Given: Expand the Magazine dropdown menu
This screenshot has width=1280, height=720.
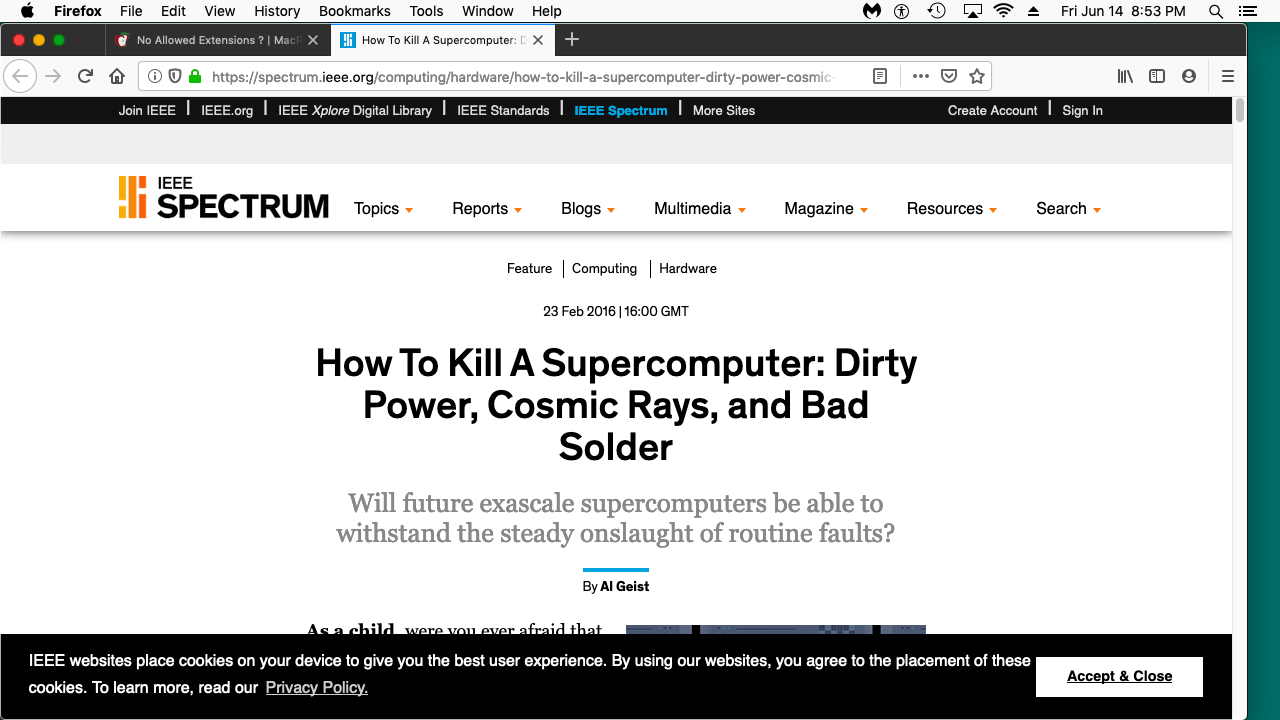Looking at the screenshot, I should pyautogui.click(x=826, y=209).
